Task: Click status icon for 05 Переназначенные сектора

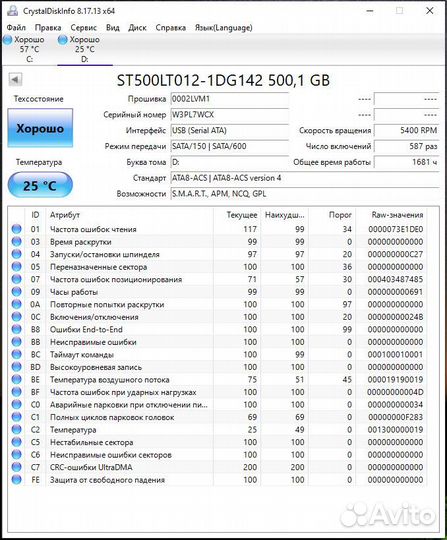Action: click(16, 267)
